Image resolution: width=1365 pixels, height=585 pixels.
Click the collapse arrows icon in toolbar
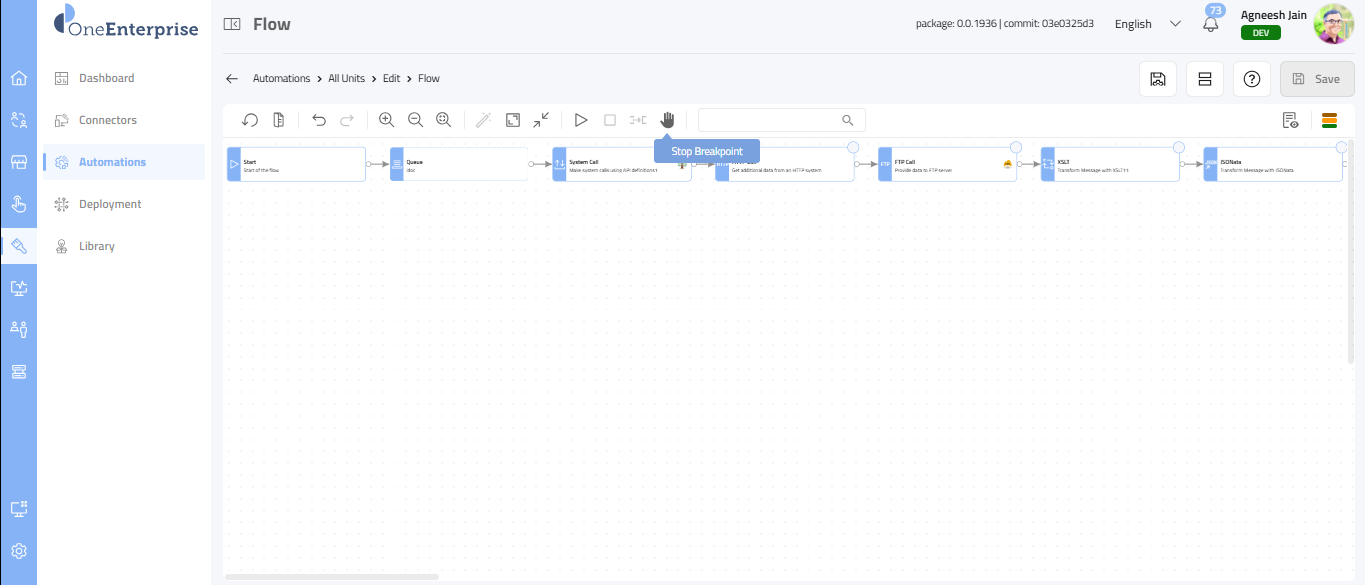coord(541,120)
